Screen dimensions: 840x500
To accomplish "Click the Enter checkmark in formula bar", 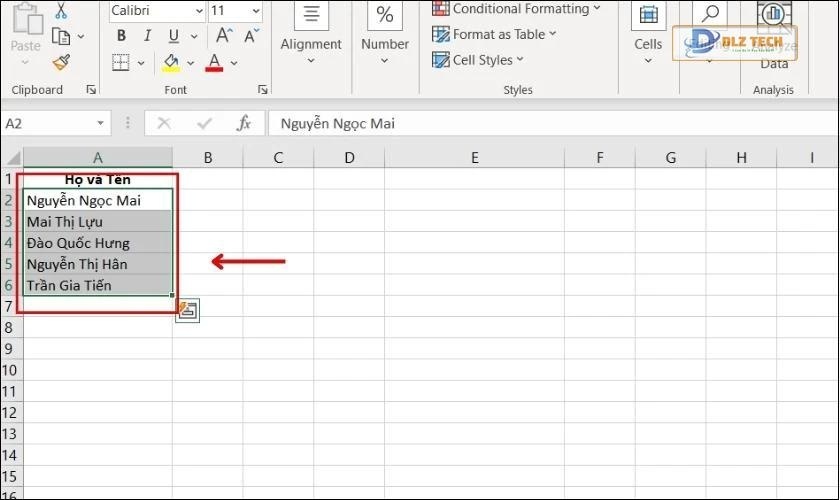I will 204,124.
